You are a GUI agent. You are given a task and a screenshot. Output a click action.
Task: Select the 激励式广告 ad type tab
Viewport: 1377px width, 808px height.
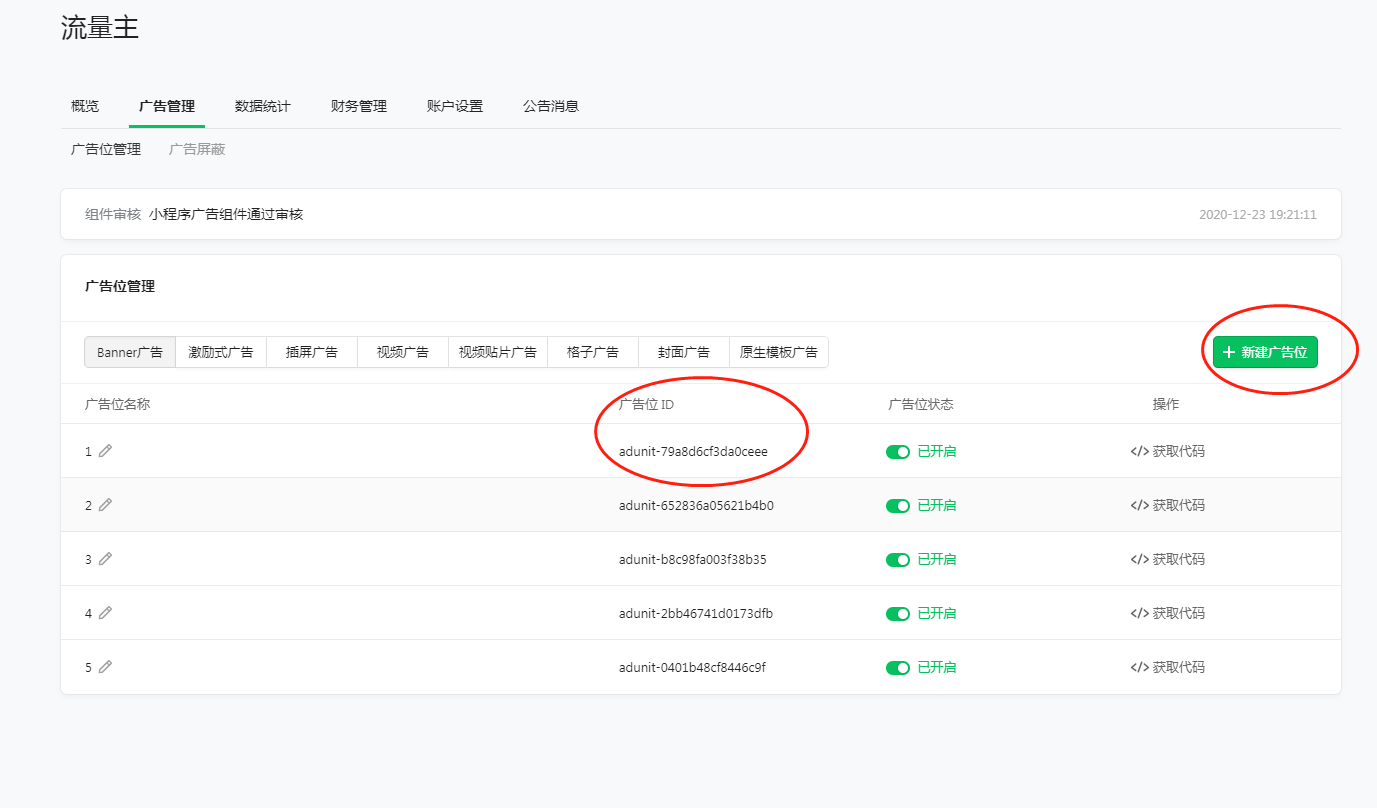pyautogui.click(x=221, y=352)
